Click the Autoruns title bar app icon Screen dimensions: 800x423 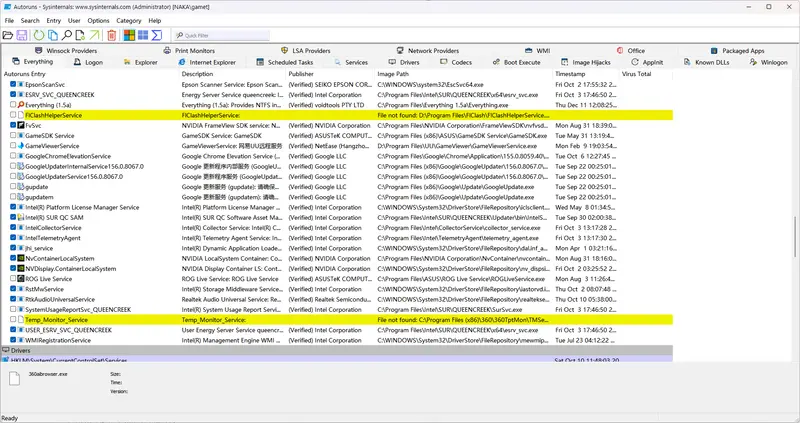click(7, 7)
